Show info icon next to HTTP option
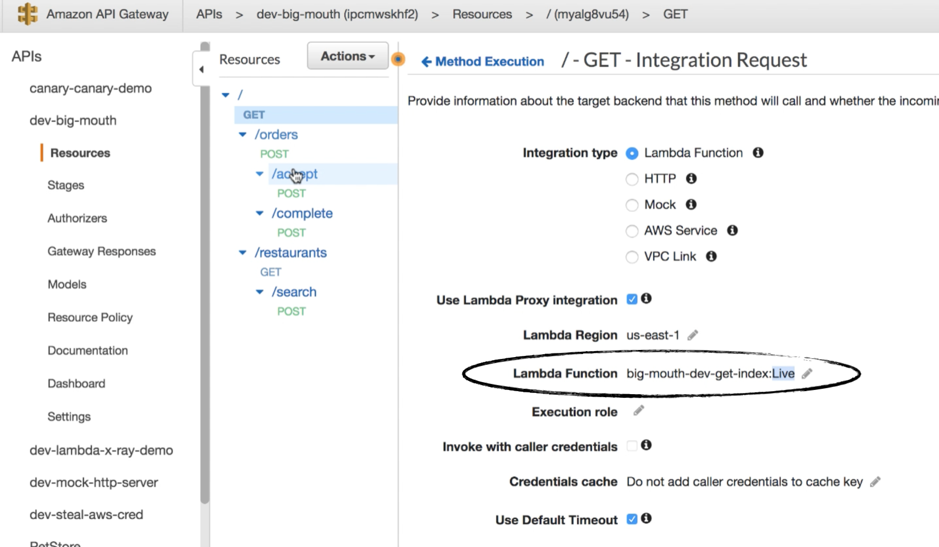 [x=691, y=179]
